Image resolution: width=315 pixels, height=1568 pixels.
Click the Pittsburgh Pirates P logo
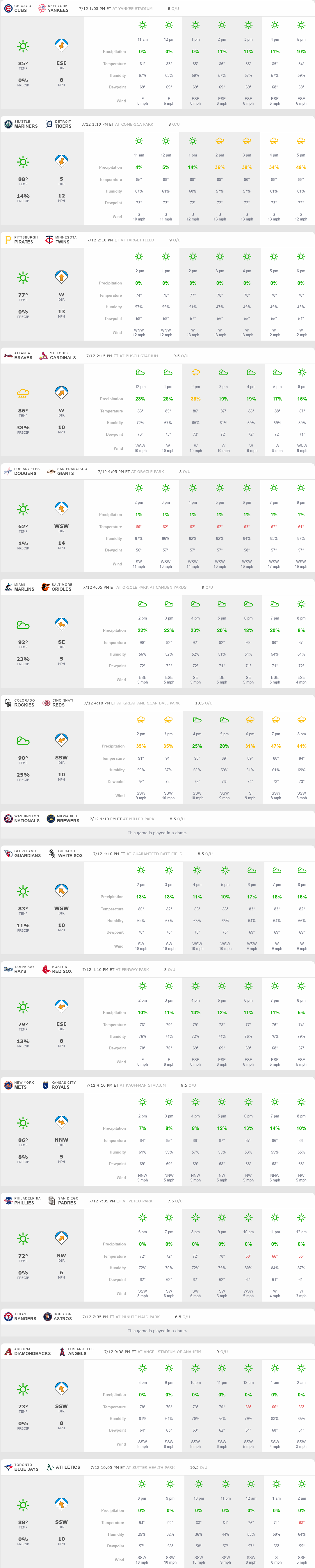tap(8, 240)
